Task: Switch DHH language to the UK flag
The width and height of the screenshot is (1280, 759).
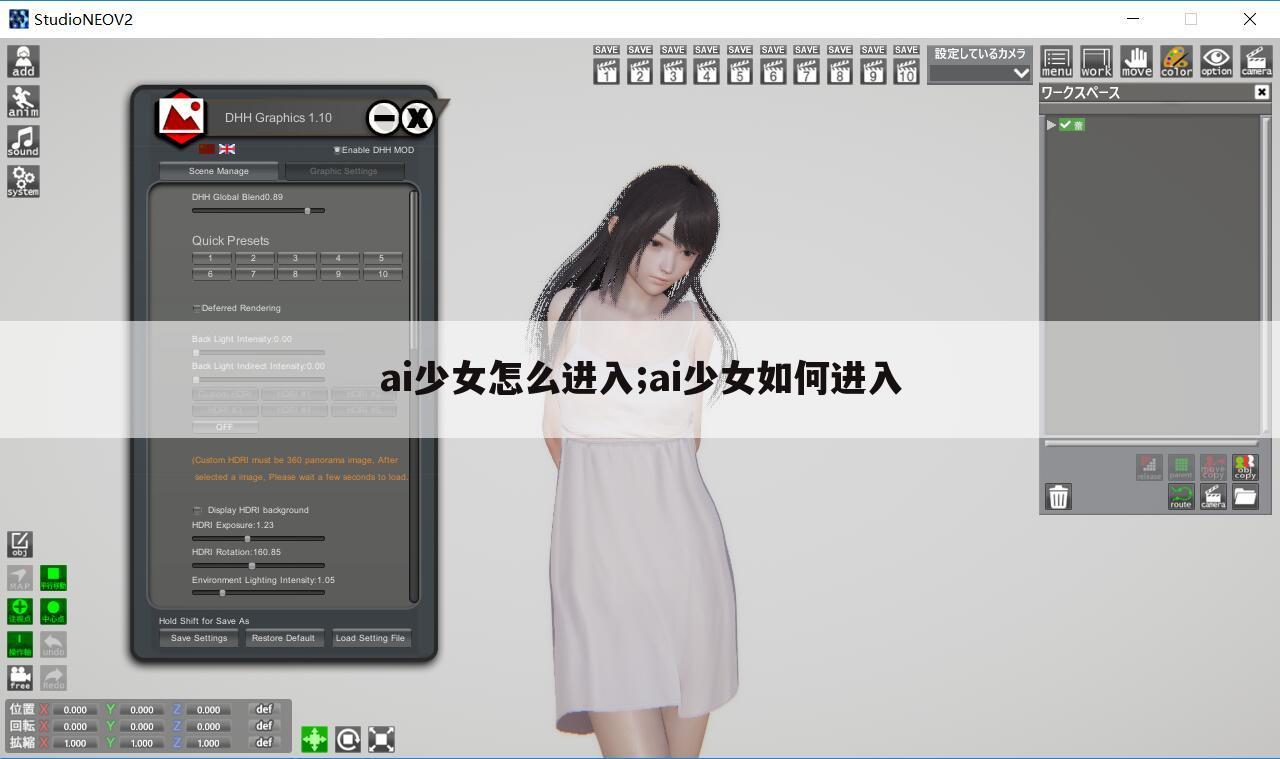Action: tap(227, 149)
